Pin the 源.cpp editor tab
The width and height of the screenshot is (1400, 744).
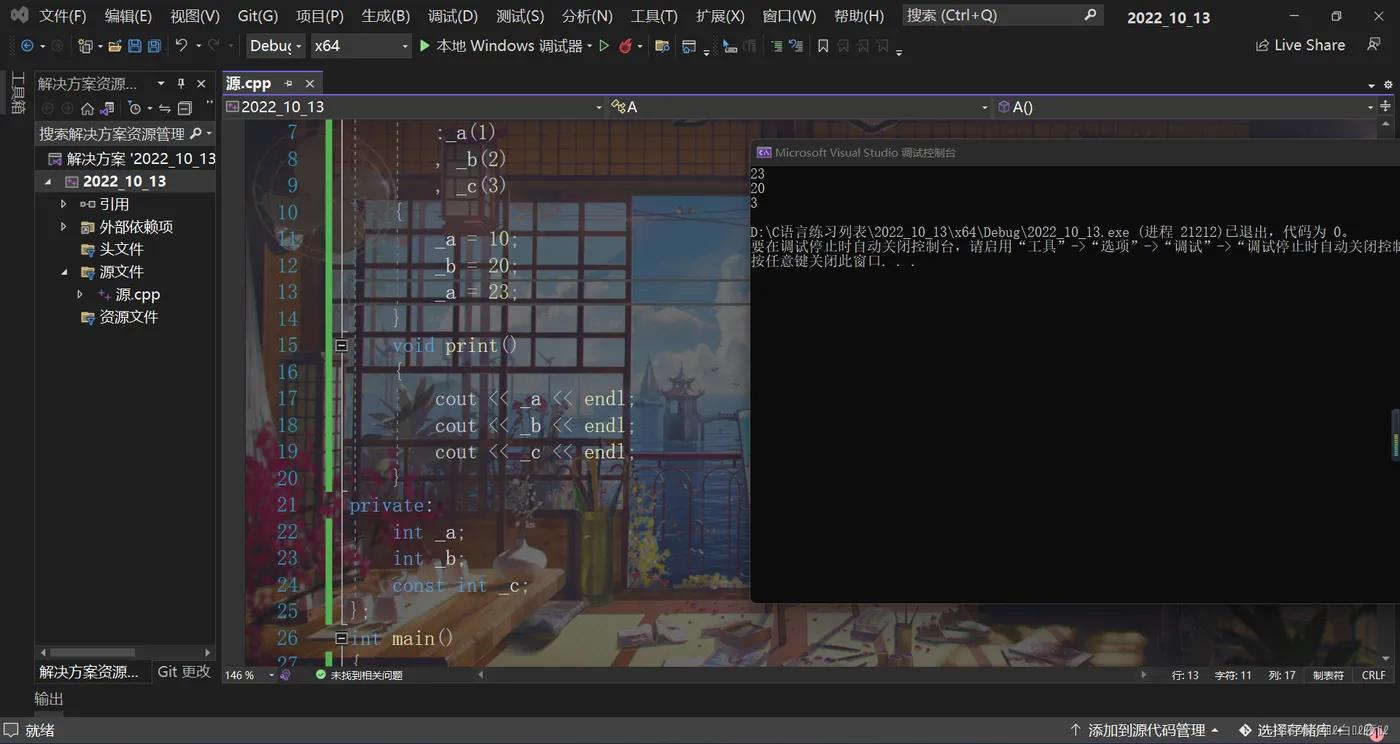click(289, 84)
